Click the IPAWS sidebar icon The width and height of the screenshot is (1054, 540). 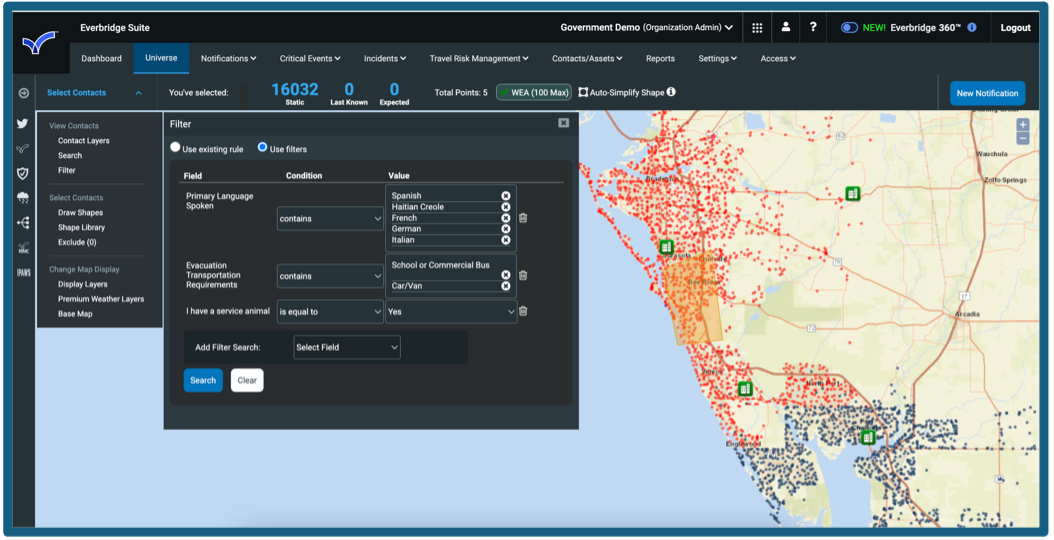coord(23,272)
